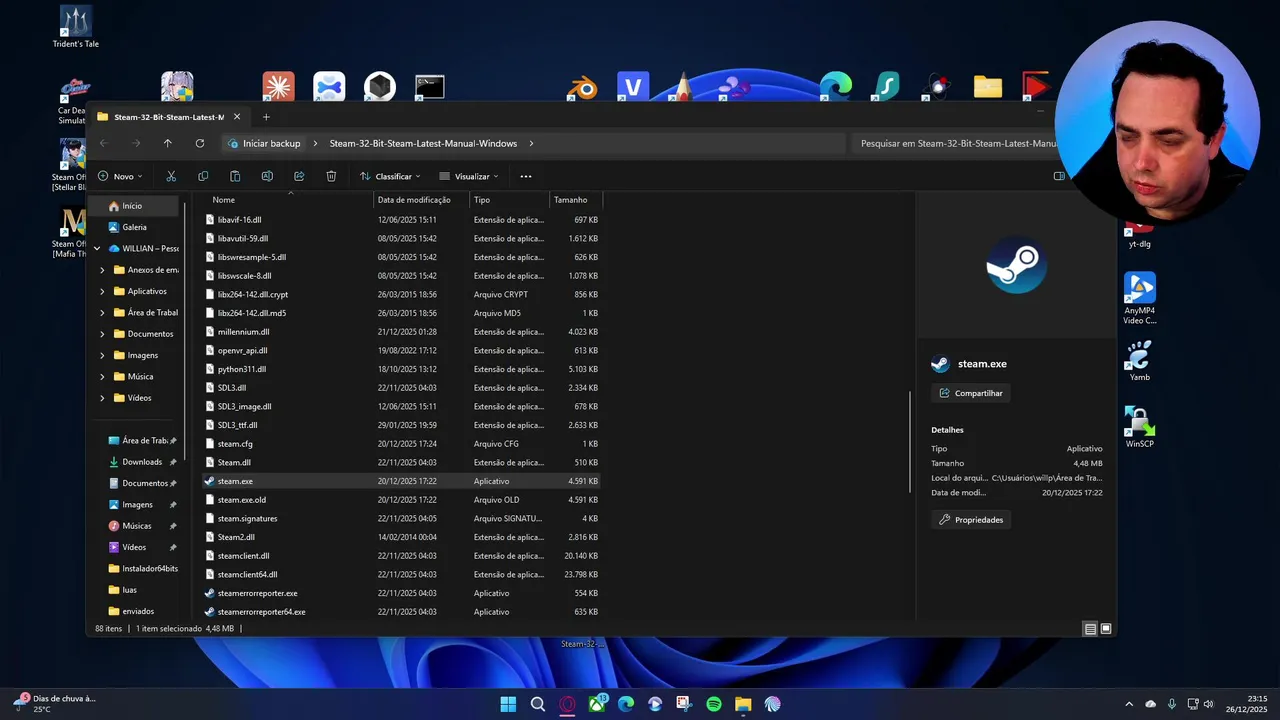This screenshot has width=1280, height=720.
Task: Open the Microsoft Edge desktop shortcut
Action: (x=835, y=87)
